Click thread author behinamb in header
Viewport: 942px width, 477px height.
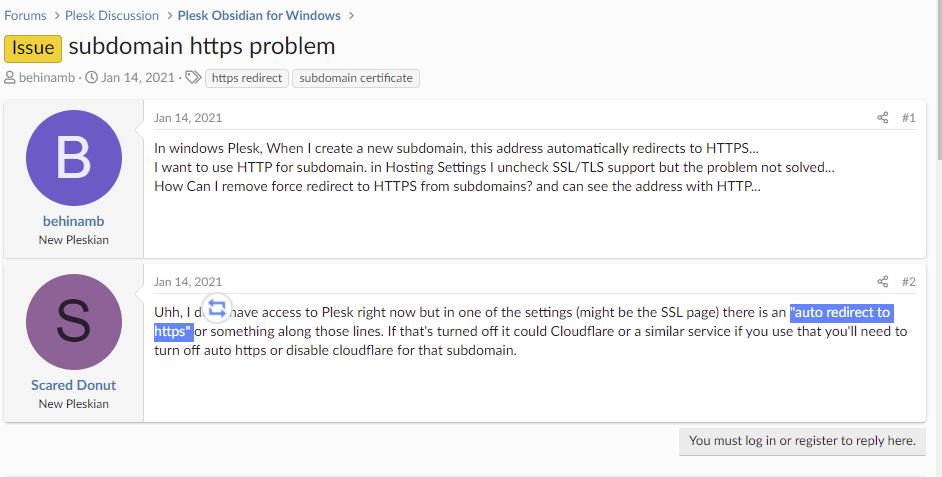[x=49, y=78]
